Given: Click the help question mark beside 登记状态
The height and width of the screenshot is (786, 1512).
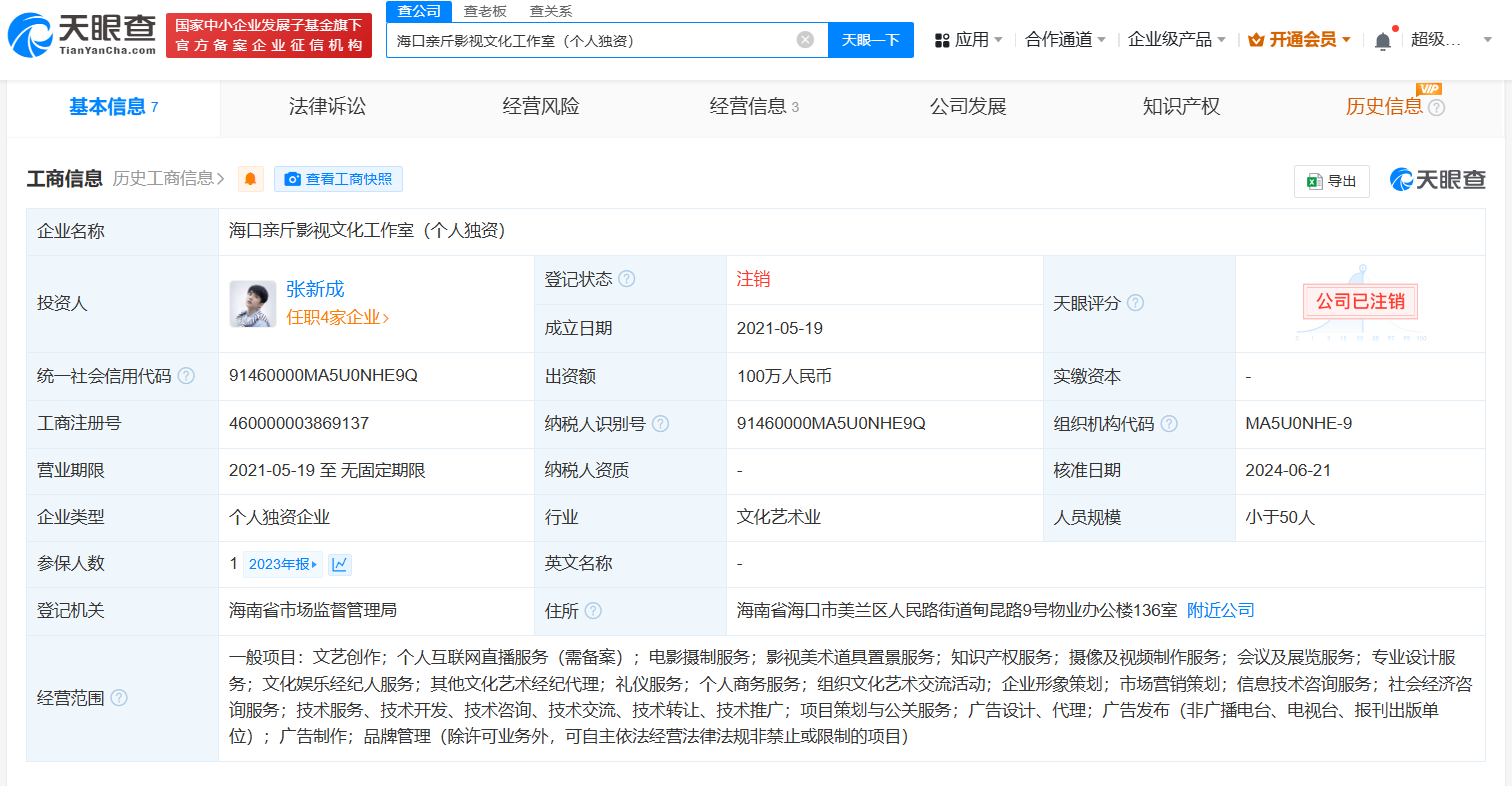Looking at the screenshot, I should pos(628,279).
